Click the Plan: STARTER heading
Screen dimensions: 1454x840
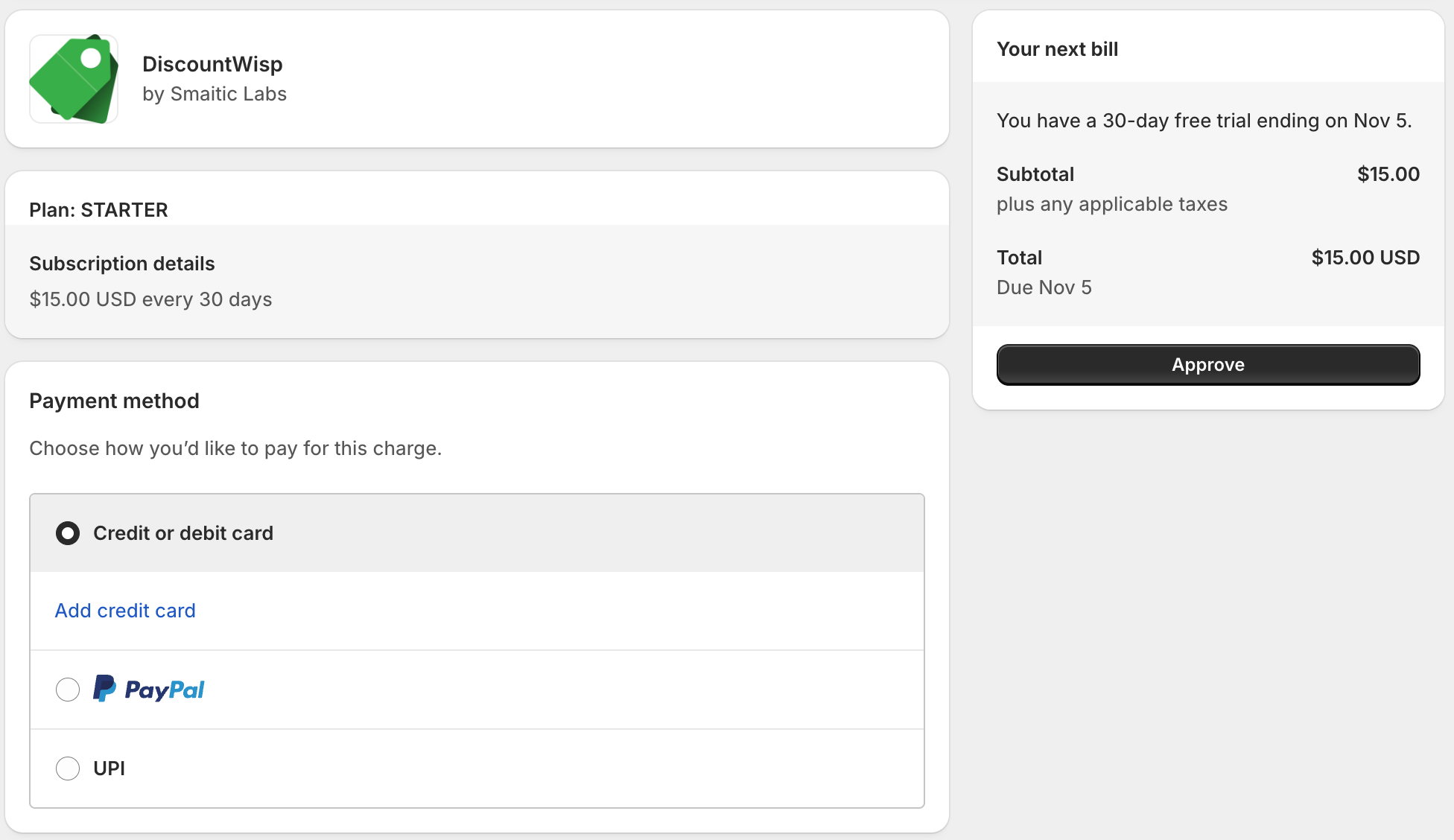click(x=98, y=210)
